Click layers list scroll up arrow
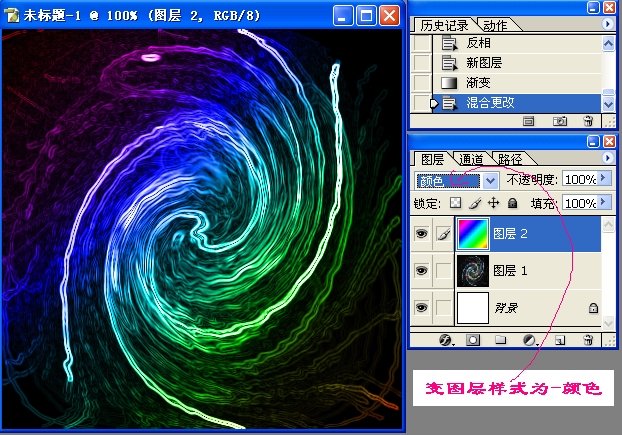 coord(608,224)
